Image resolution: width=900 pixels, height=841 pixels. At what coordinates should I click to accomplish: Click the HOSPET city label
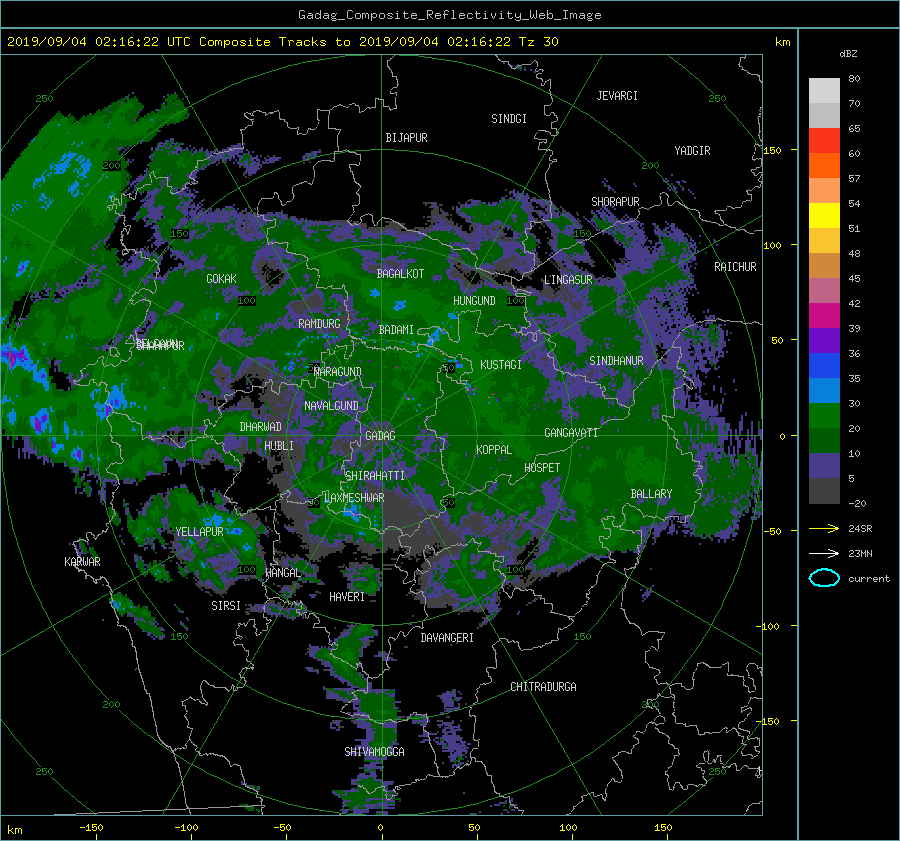coord(542,468)
